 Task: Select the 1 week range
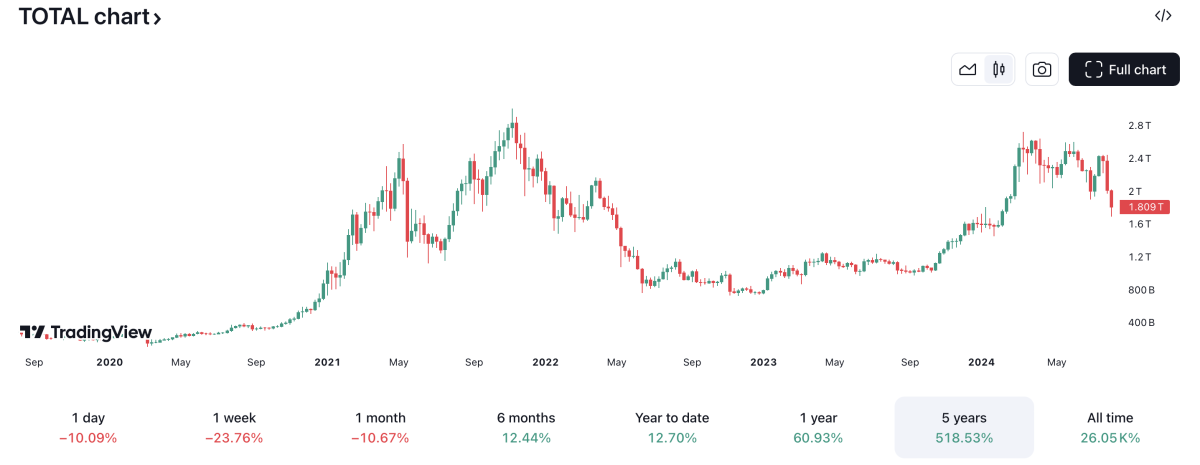pyautogui.click(x=234, y=427)
